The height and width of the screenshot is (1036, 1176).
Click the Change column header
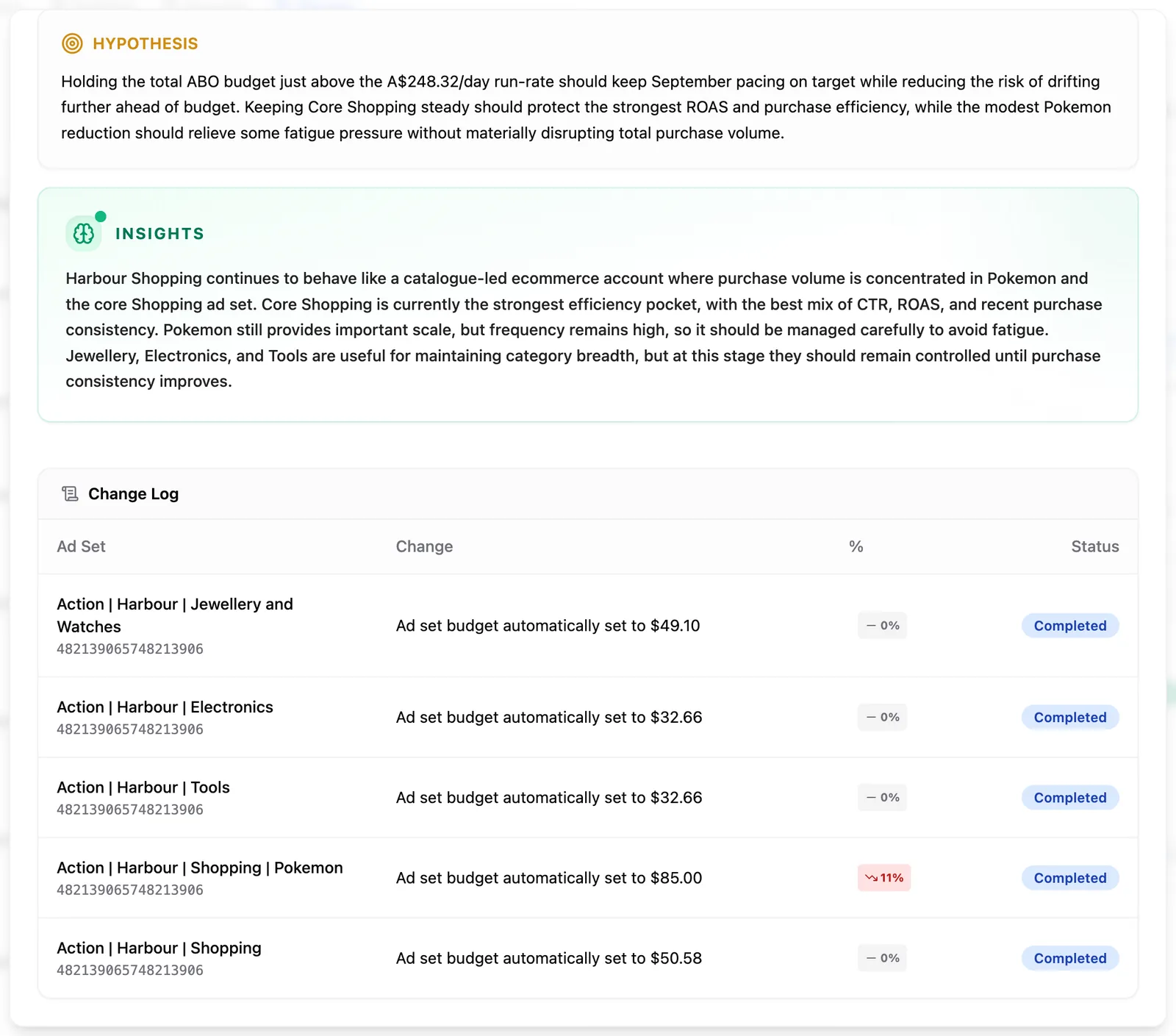[x=424, y=546]
